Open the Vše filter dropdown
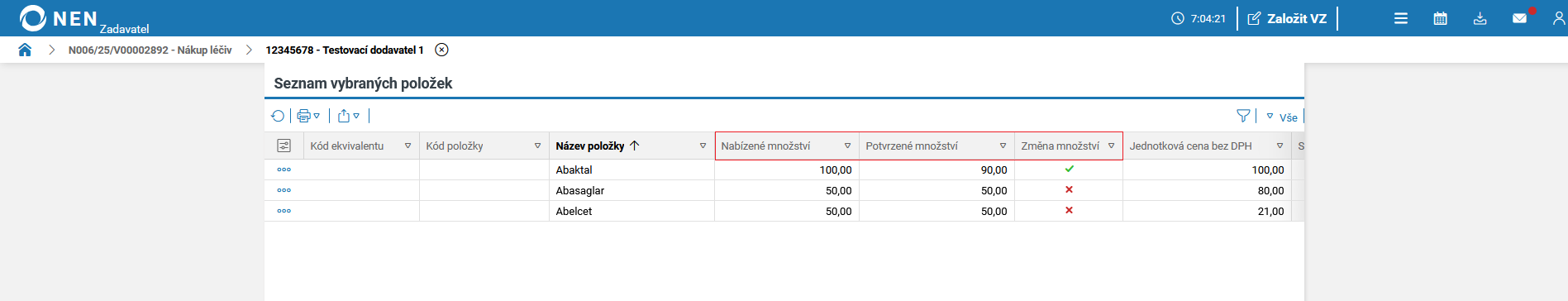Viewport: 1568px width, 301px height. (1283, 117)
